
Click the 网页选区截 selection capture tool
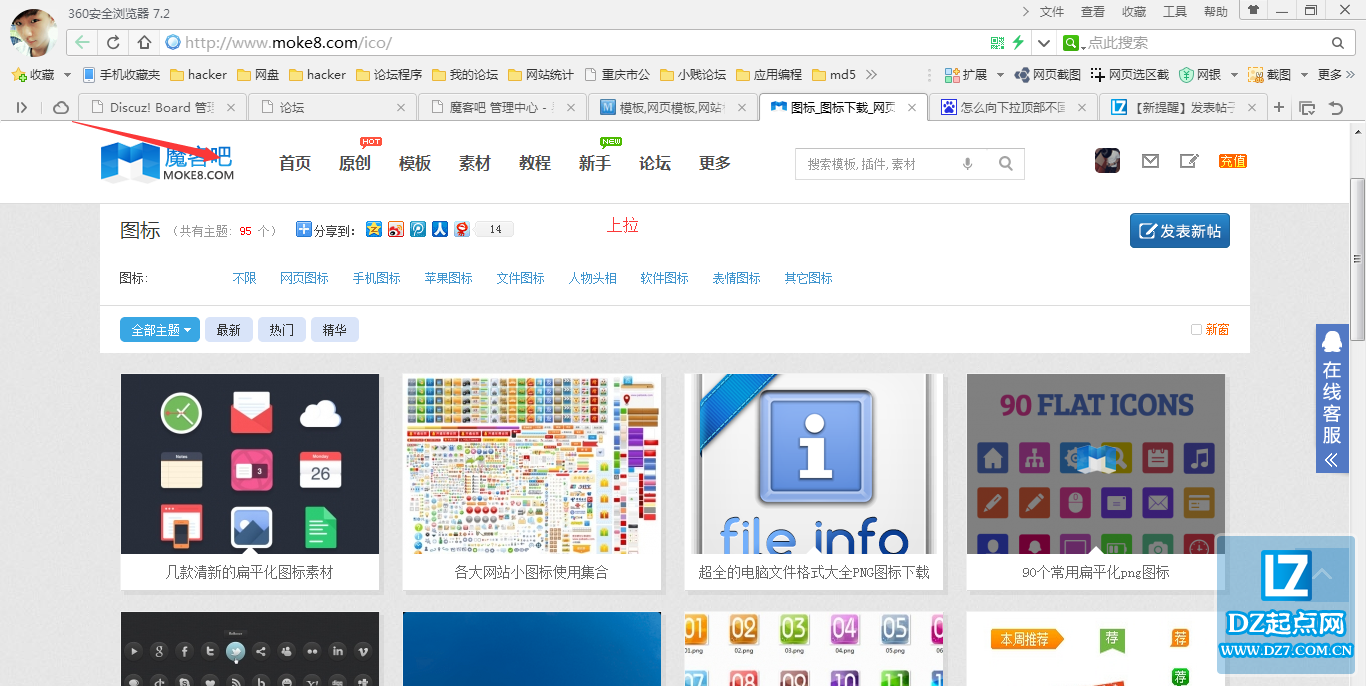(x=1130, y=75)
